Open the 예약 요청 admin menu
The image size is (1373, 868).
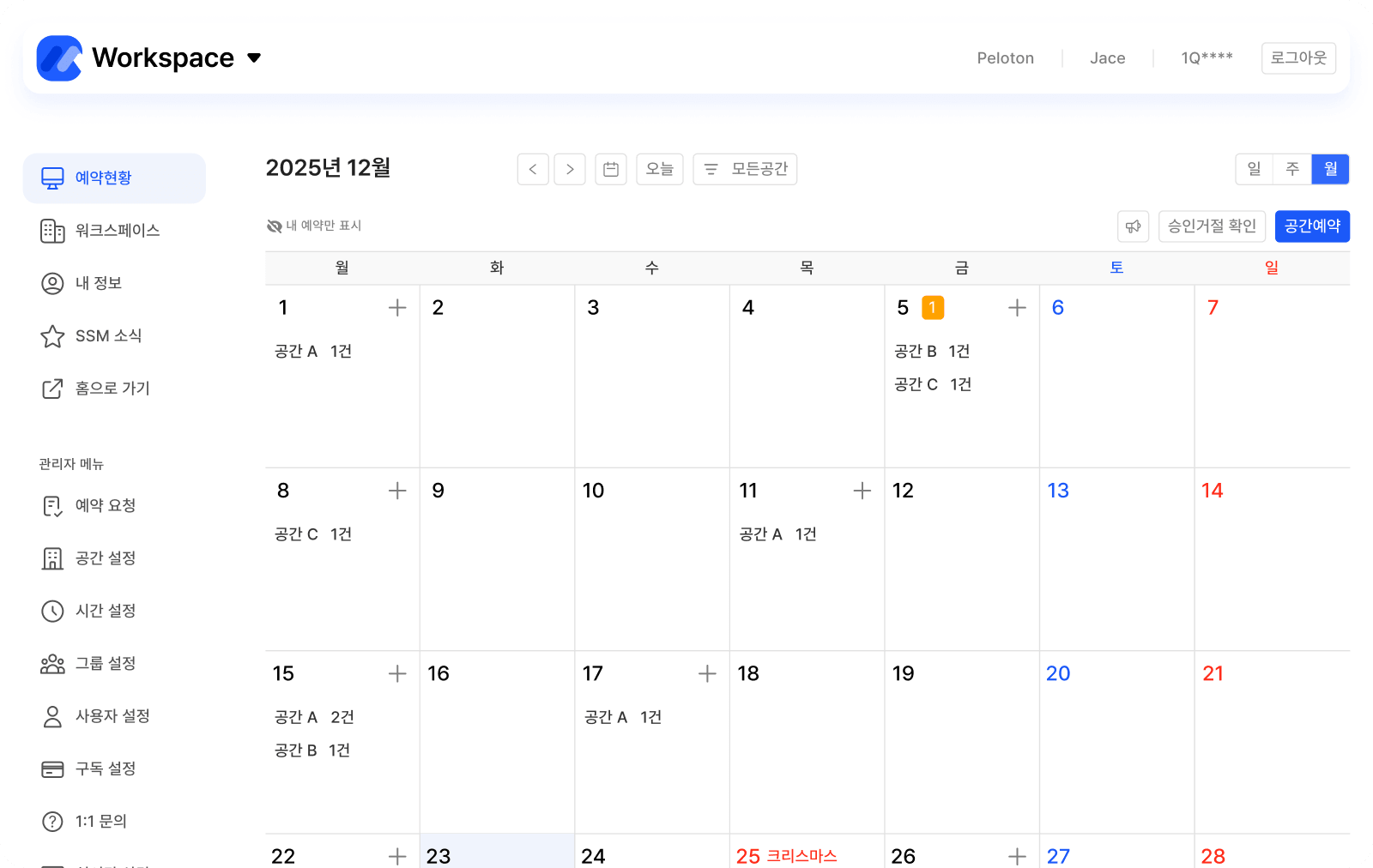click(x=101, y=505)
